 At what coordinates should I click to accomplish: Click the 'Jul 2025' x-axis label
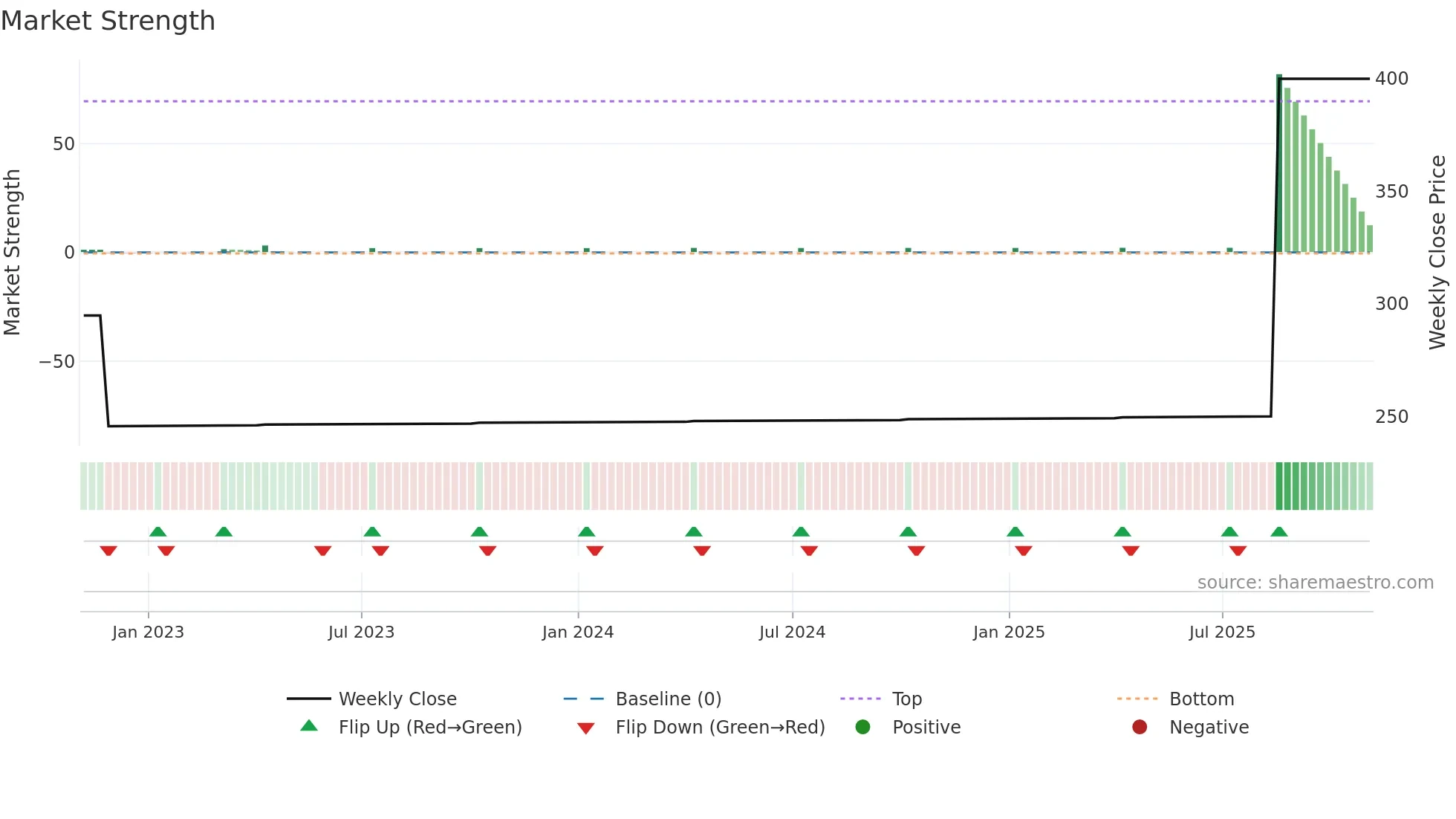tap(1222, 632)
